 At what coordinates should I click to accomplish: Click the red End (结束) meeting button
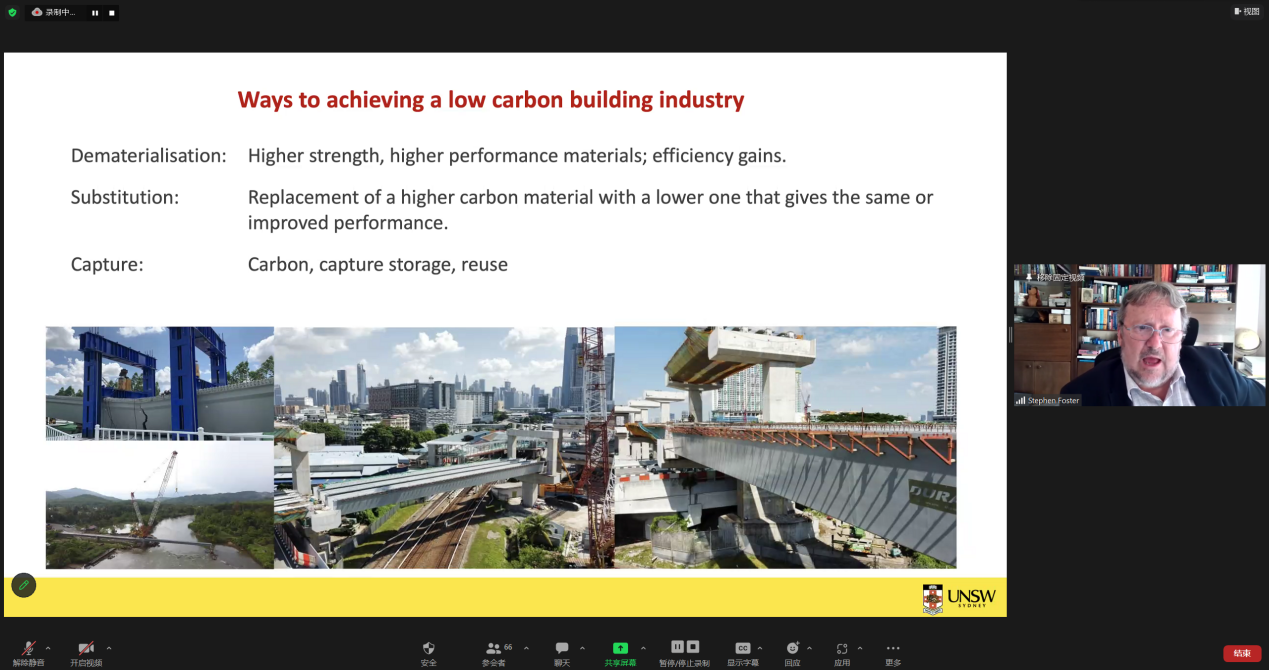[1242, 653]
